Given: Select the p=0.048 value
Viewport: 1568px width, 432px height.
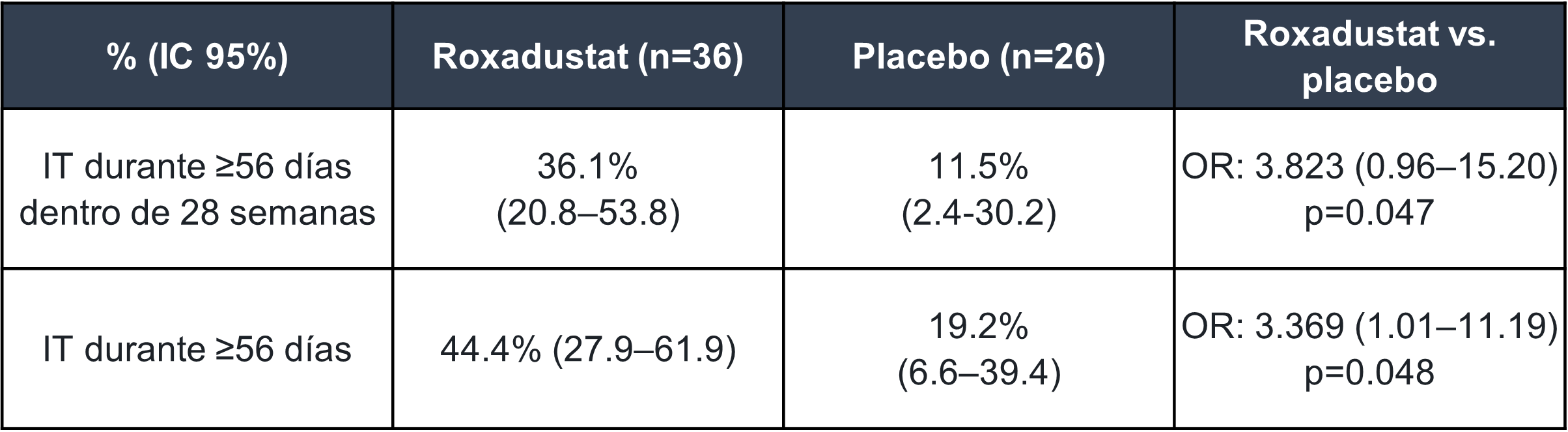Looking at the screenshot, I should 1369,372.
